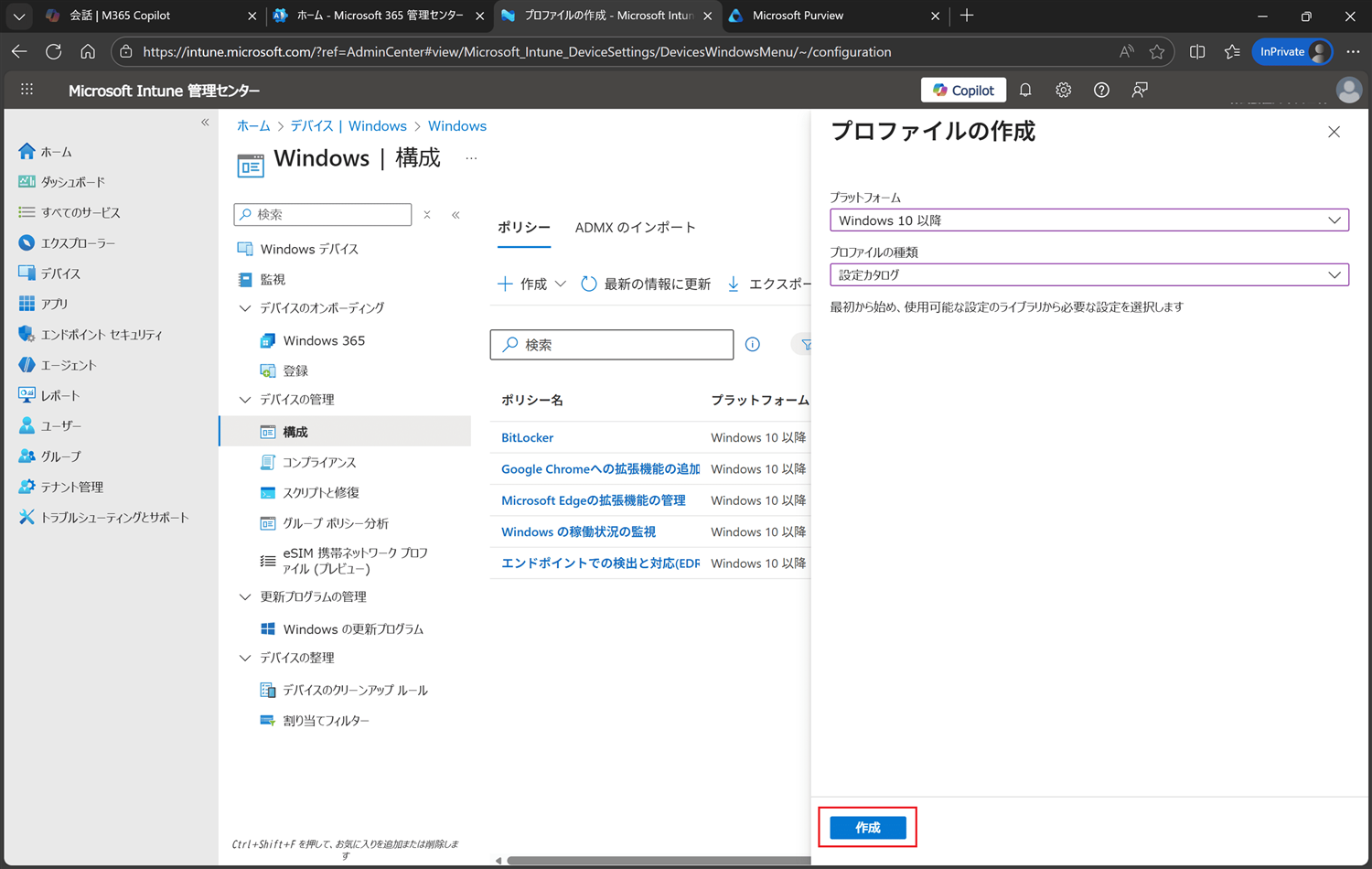Collapse the 更新プログラムの管理 section
Viewport: 1372px width, 869px height.
click(245, 596)
